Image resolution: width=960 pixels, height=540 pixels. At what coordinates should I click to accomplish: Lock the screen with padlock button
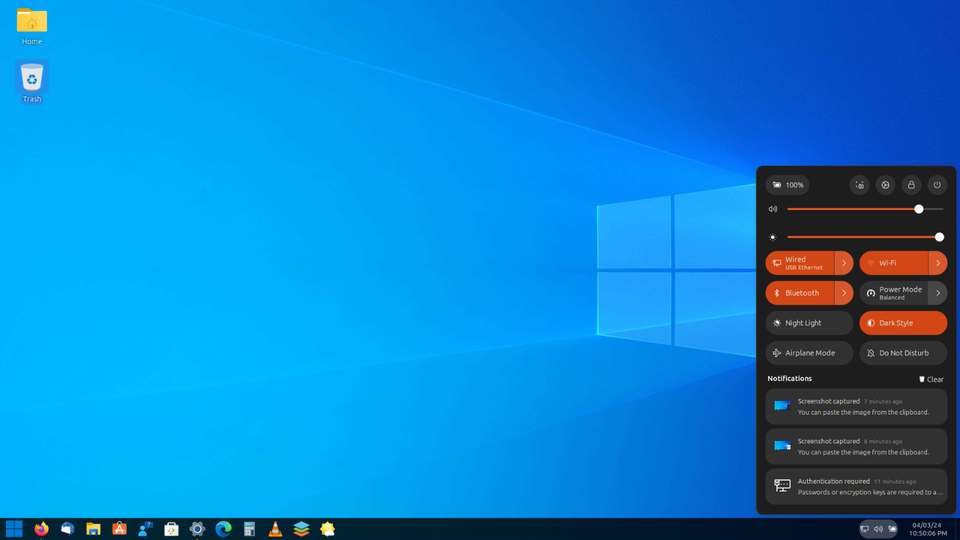[x=911, y=185]
